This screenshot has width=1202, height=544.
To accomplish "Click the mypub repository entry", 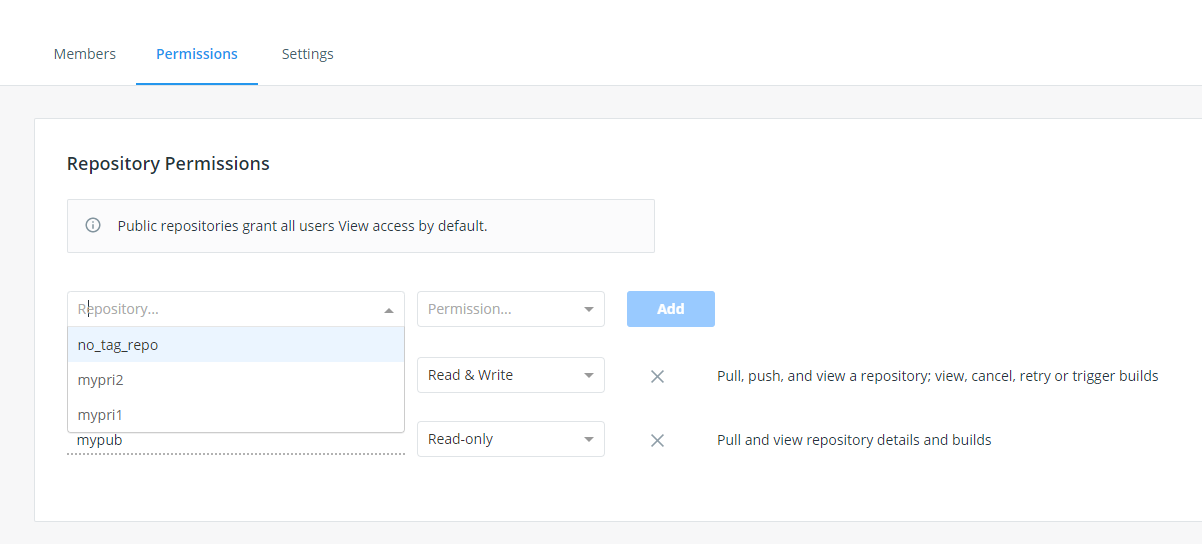I will [x=100, y=441].
